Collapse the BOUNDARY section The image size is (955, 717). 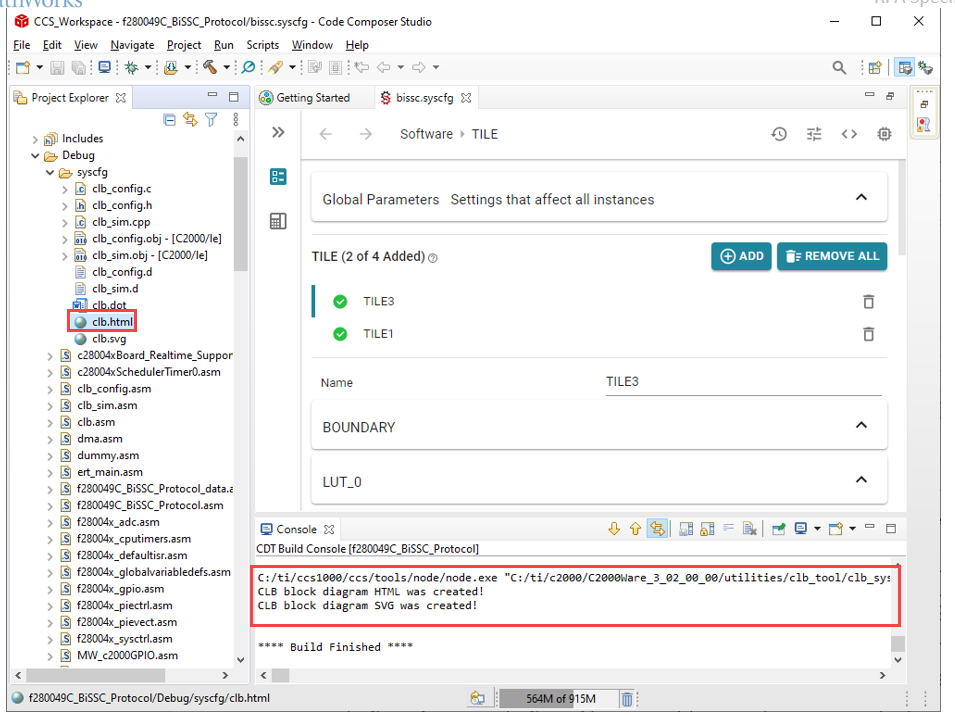point(861,426)
